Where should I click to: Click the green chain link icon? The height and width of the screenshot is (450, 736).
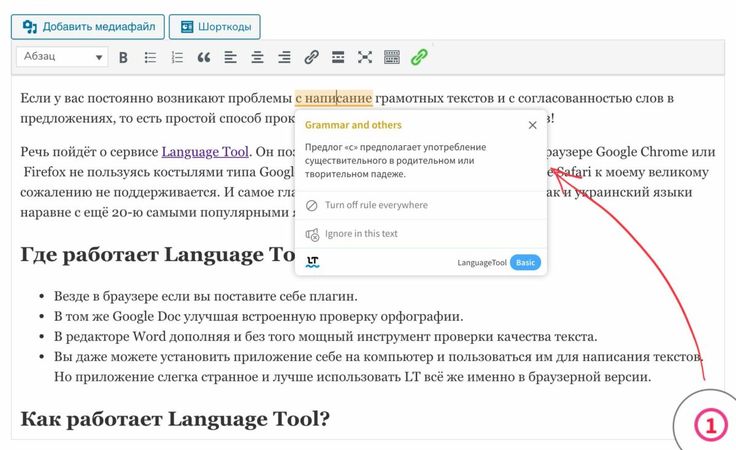click(x=419, y=57)
